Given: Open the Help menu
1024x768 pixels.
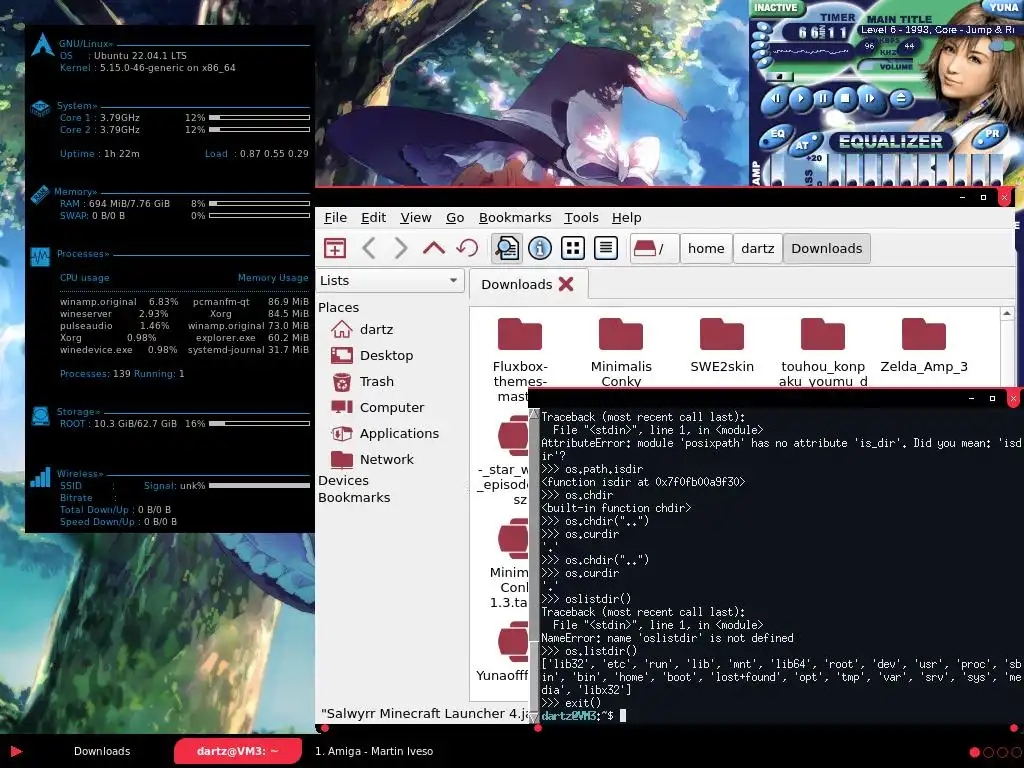Looking at the screenshot, I should tap(626, 217).
